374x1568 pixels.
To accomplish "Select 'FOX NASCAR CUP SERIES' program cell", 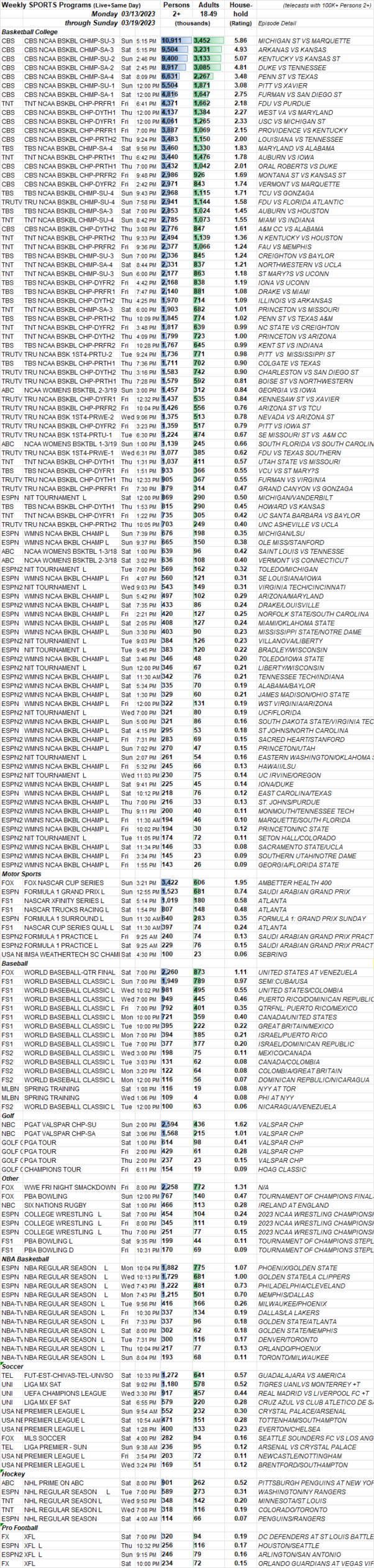I will click(x=64, y=883).
